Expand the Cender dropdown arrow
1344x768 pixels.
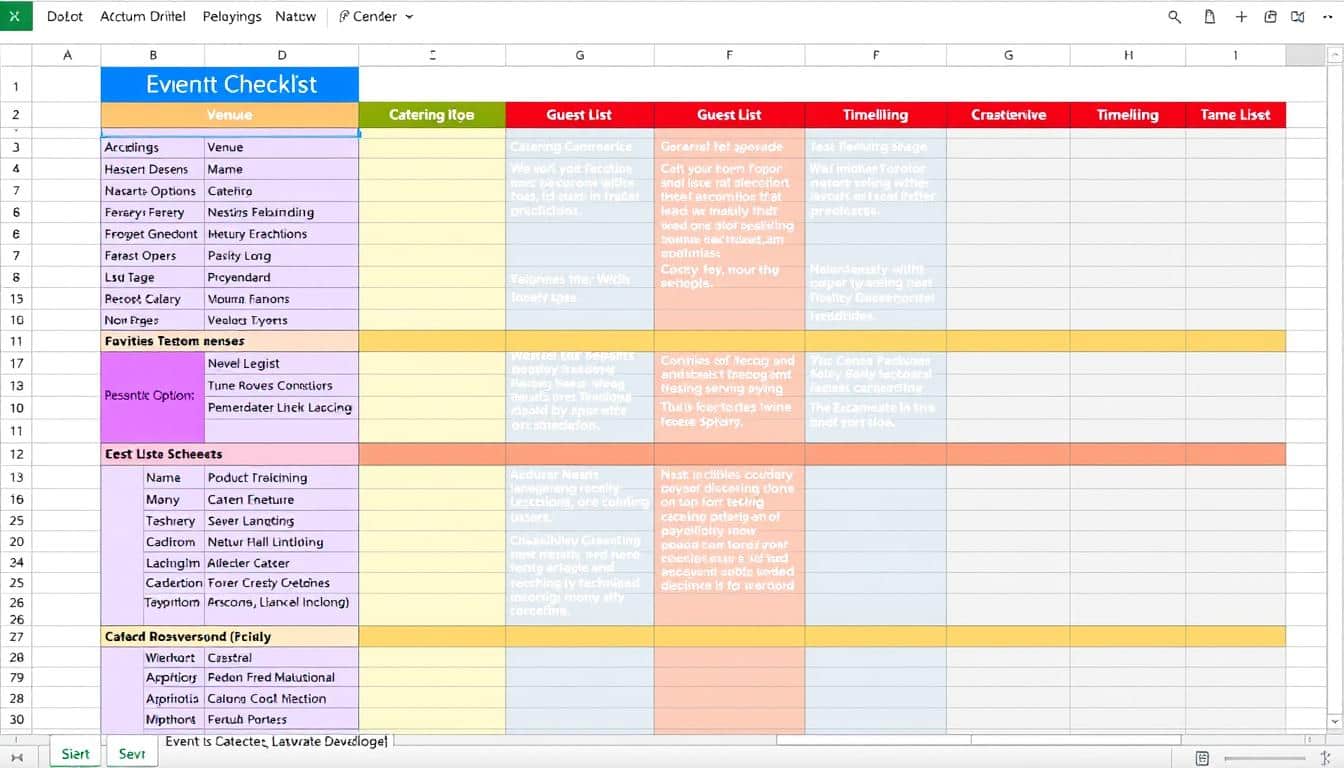click(x=409, y=17)
